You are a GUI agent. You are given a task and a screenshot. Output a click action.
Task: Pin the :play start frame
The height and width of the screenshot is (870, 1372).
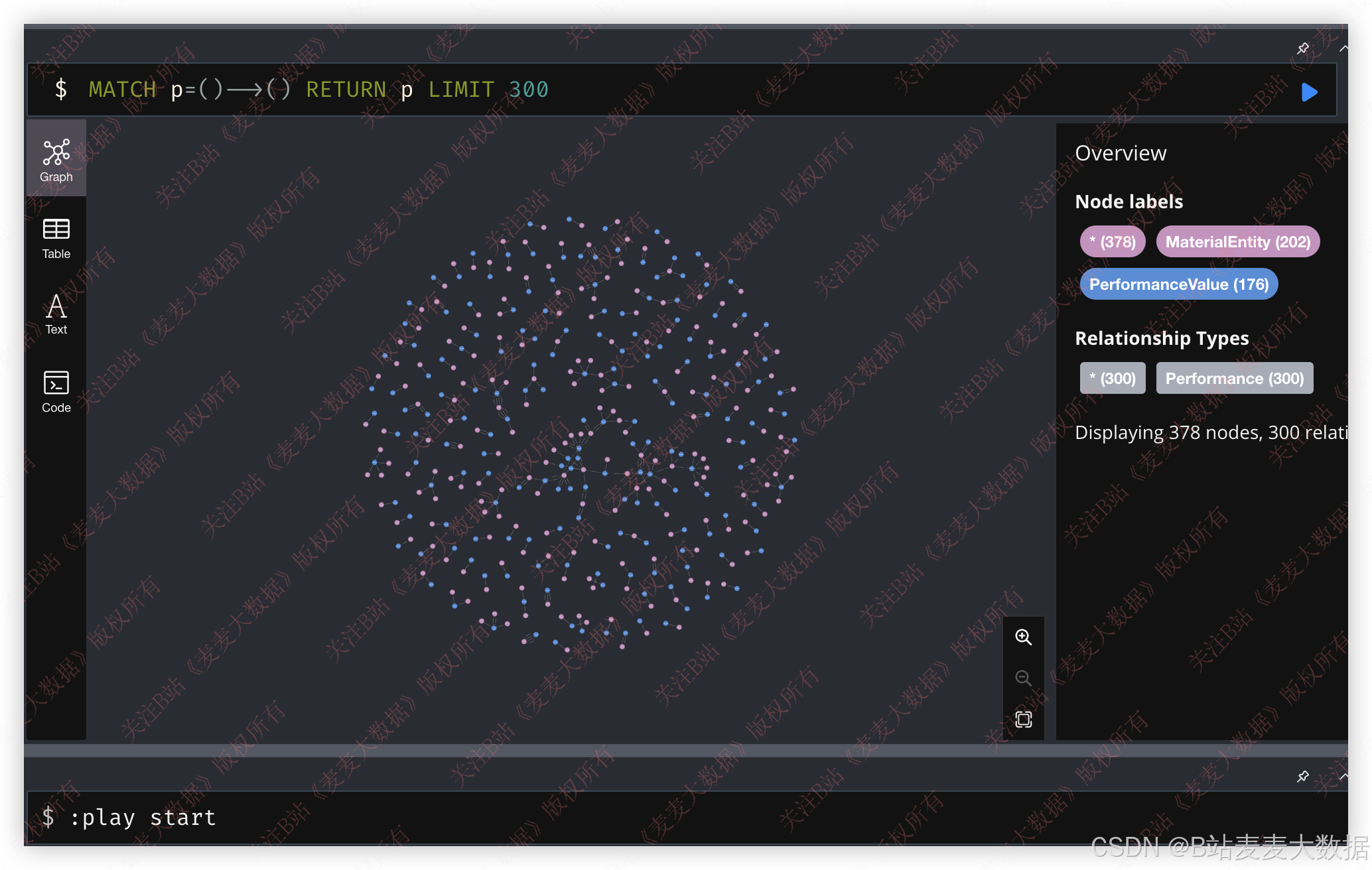pyautogui.click(x=1303, y=776)
